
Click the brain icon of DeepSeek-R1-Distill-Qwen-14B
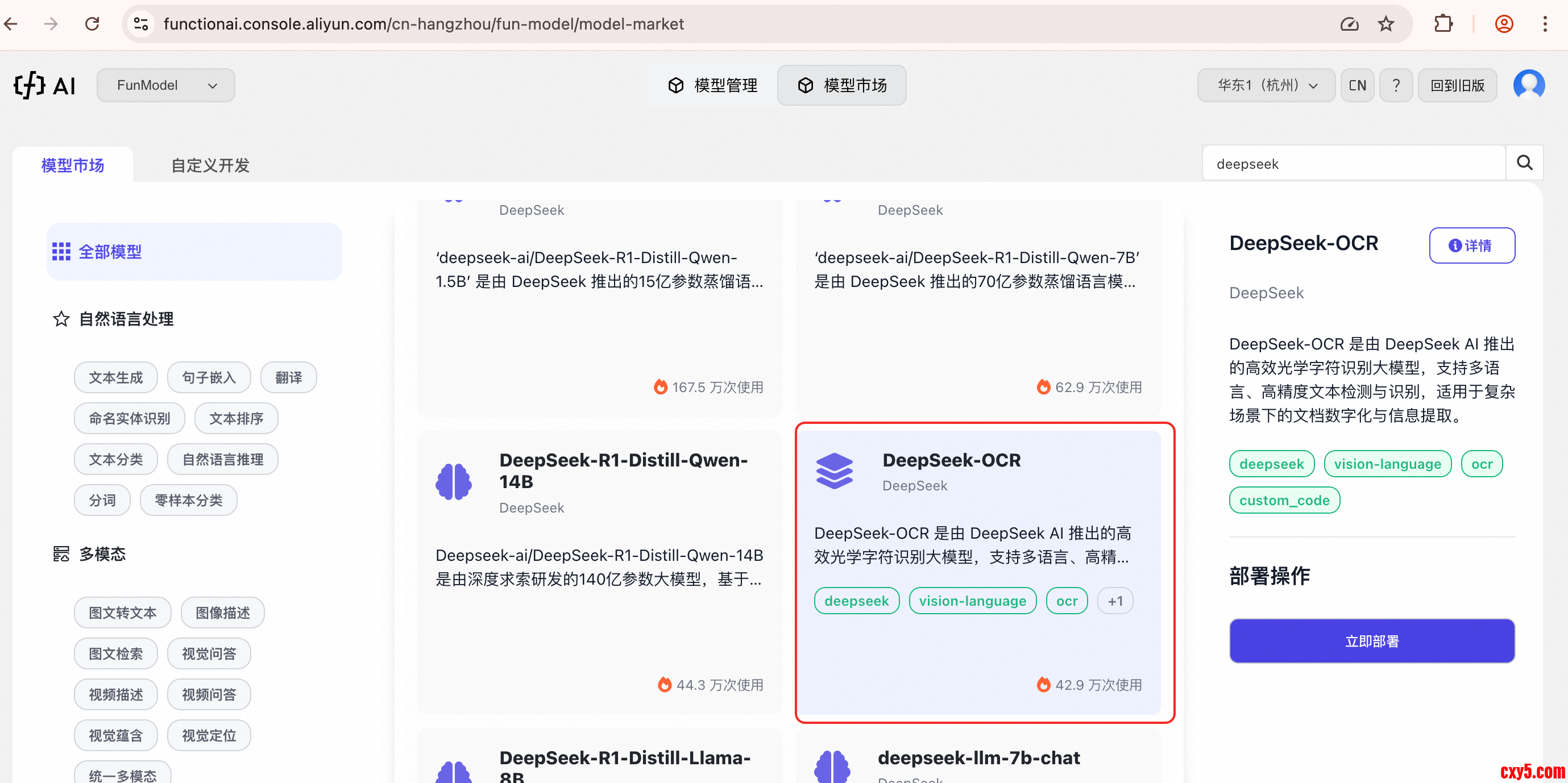click(x=454, y=481)
